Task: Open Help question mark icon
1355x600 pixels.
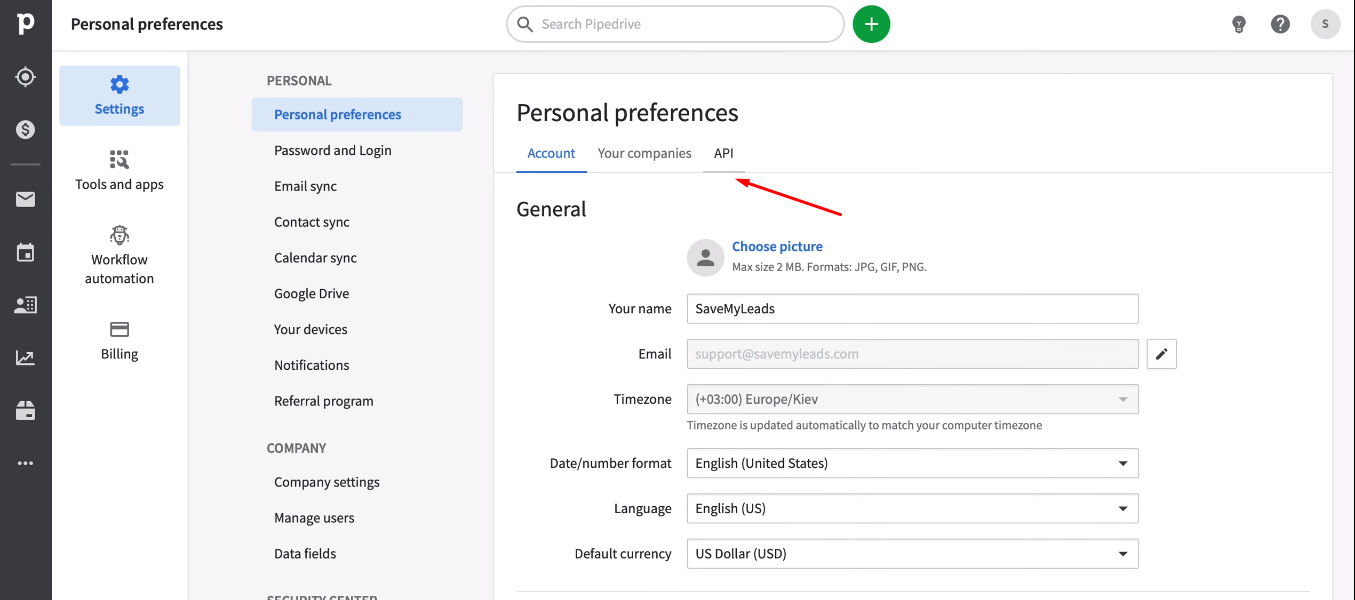Action: click(1281, 24)
